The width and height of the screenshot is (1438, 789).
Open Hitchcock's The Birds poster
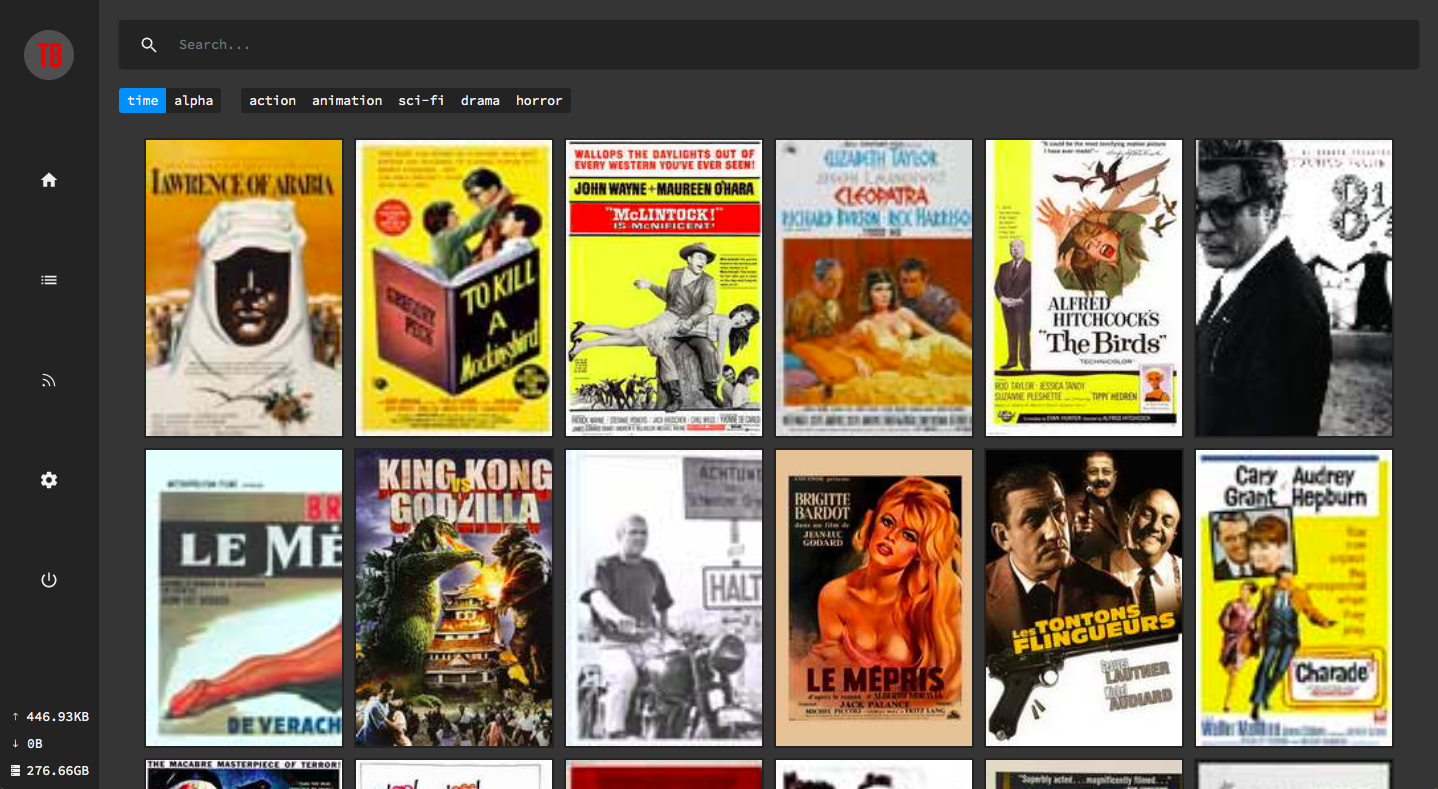[1084, 288]
